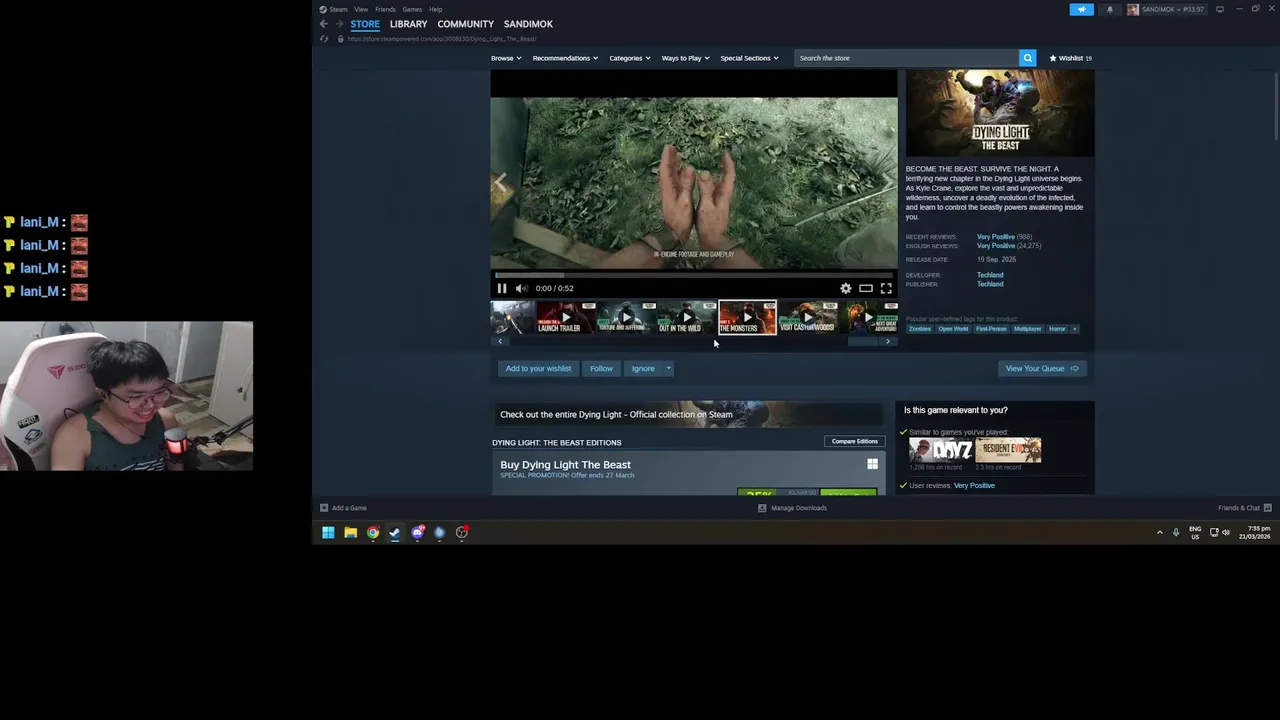Screen dimensions: 1280x720
Task: Click the Compare Editions button
Action: click(x=855, y=441)
